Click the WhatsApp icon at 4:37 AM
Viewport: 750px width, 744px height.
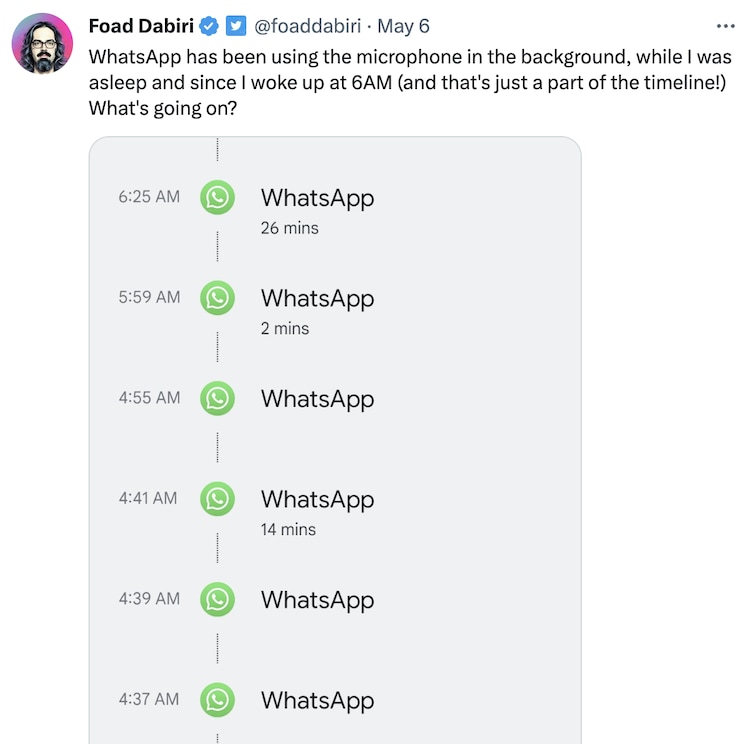[x=217, y=699]
